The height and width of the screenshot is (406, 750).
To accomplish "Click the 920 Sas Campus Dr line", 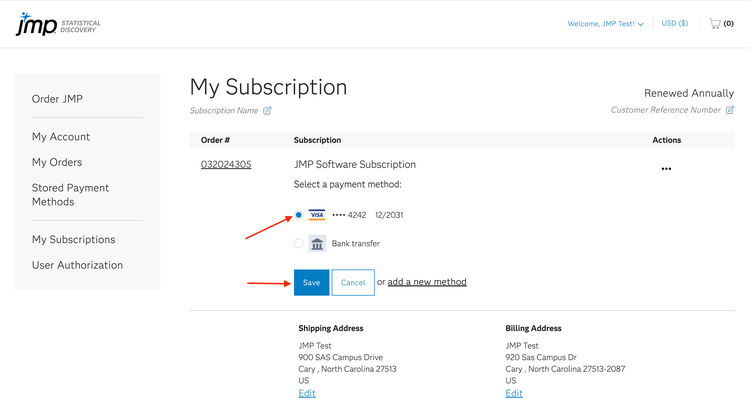I will click(541, 357).
